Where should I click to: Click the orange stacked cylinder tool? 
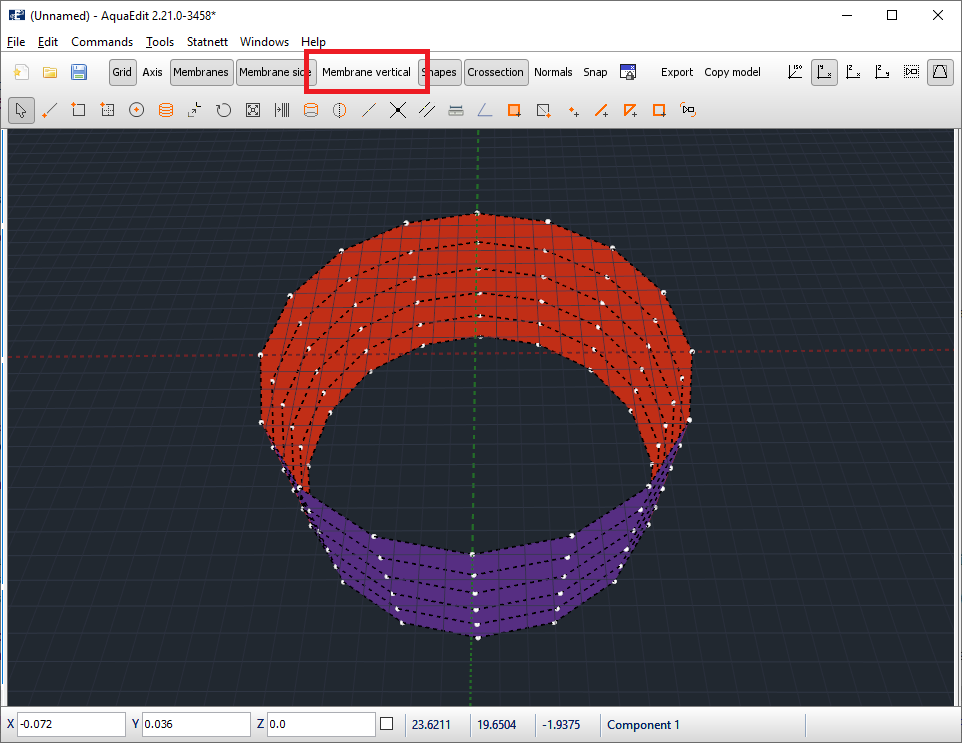(x=166, y=110)
